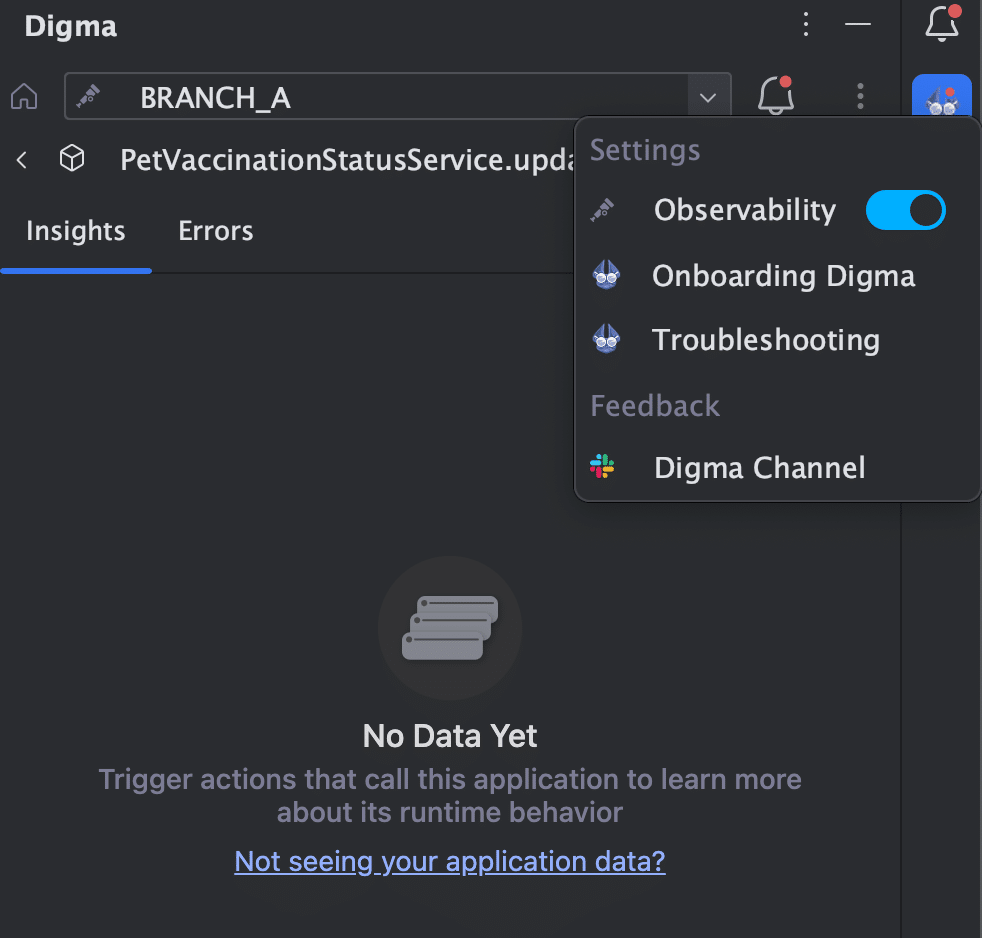Go to Digma home icon
Screen dimensions: 982x938
click(24, 96)
